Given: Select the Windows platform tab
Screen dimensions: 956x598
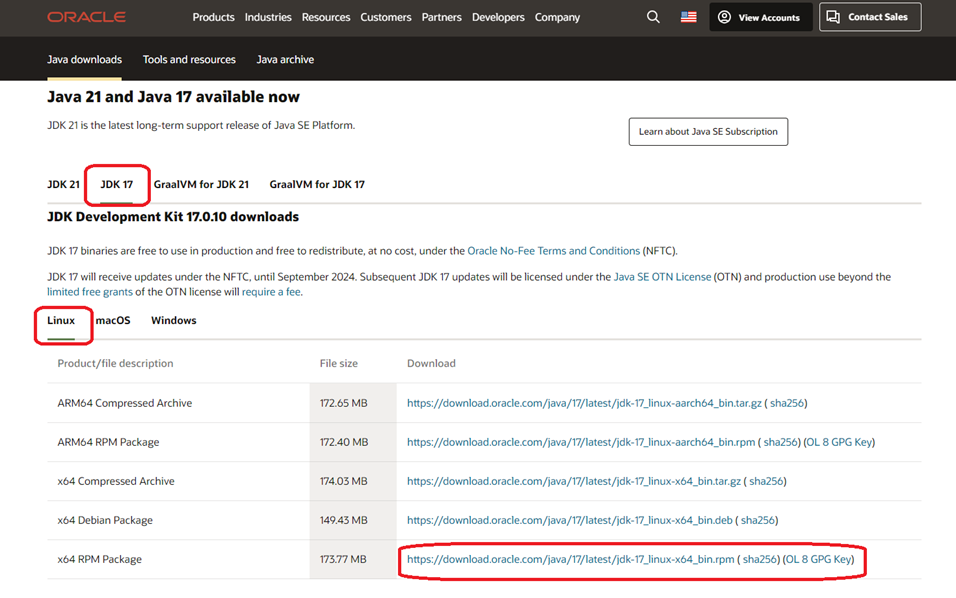Looking at the screenshot, I should click(x=174, y=321).
